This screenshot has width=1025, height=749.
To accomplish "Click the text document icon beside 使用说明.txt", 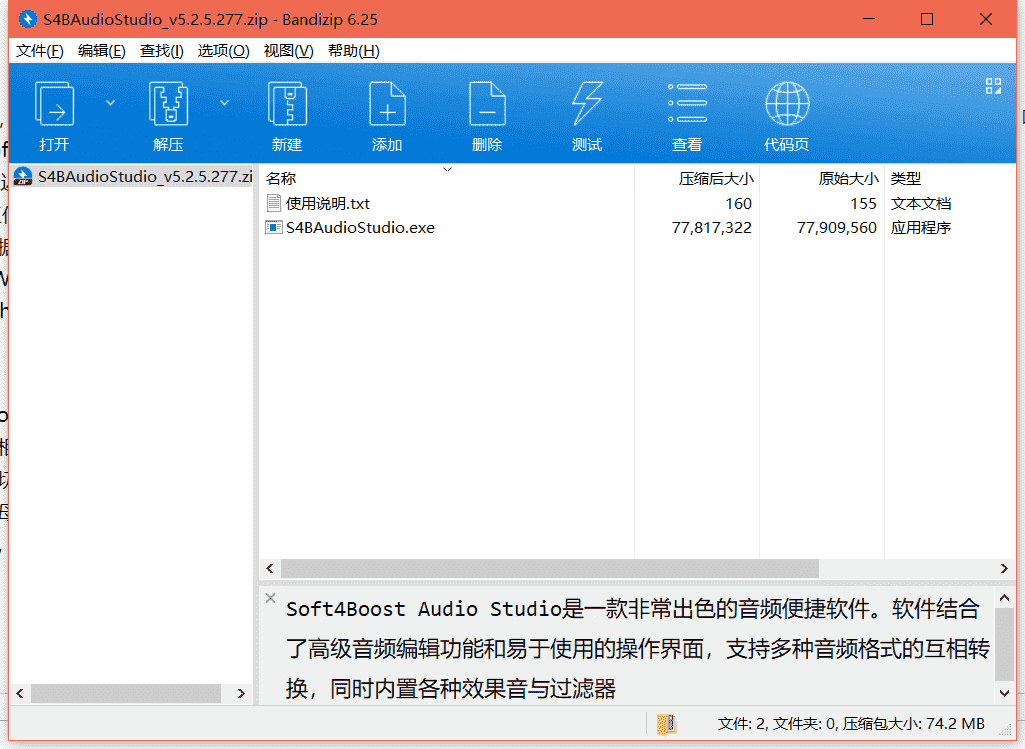I will click(274, 203).
